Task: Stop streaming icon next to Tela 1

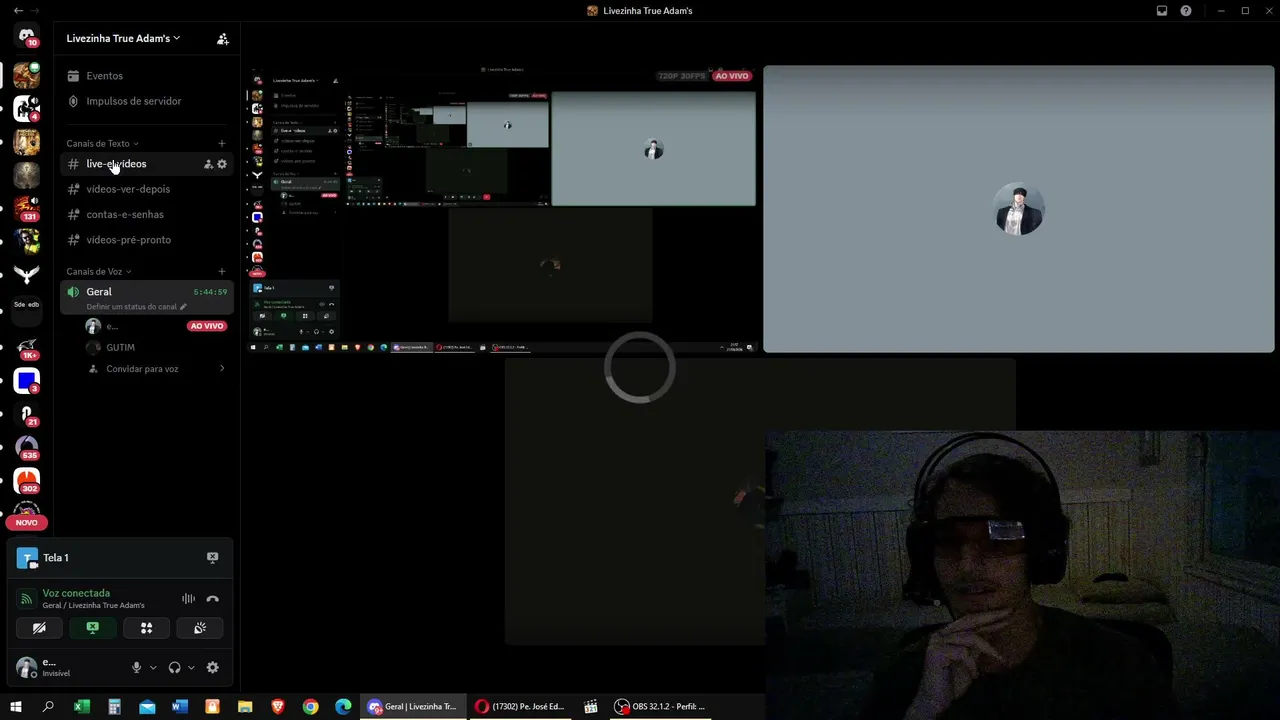Action: (212, 558)
